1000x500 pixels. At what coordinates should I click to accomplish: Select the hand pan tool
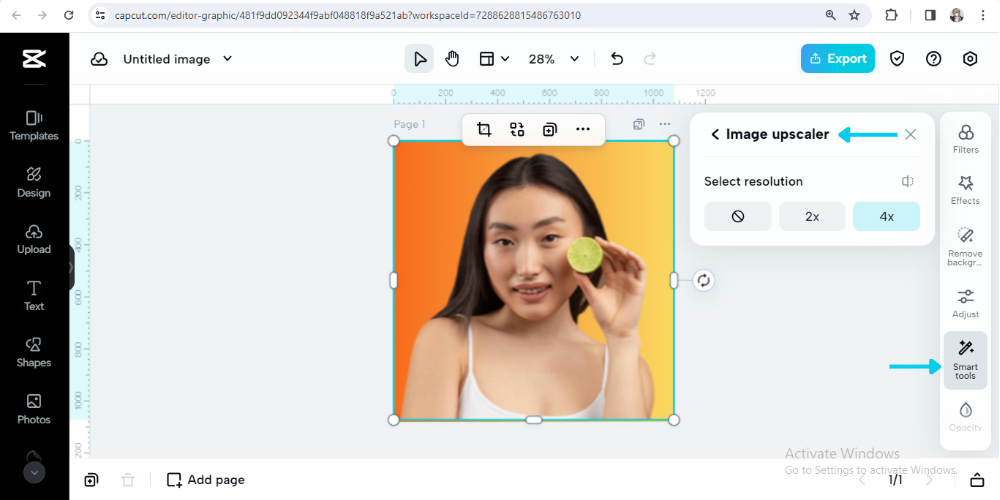(452, 59)
